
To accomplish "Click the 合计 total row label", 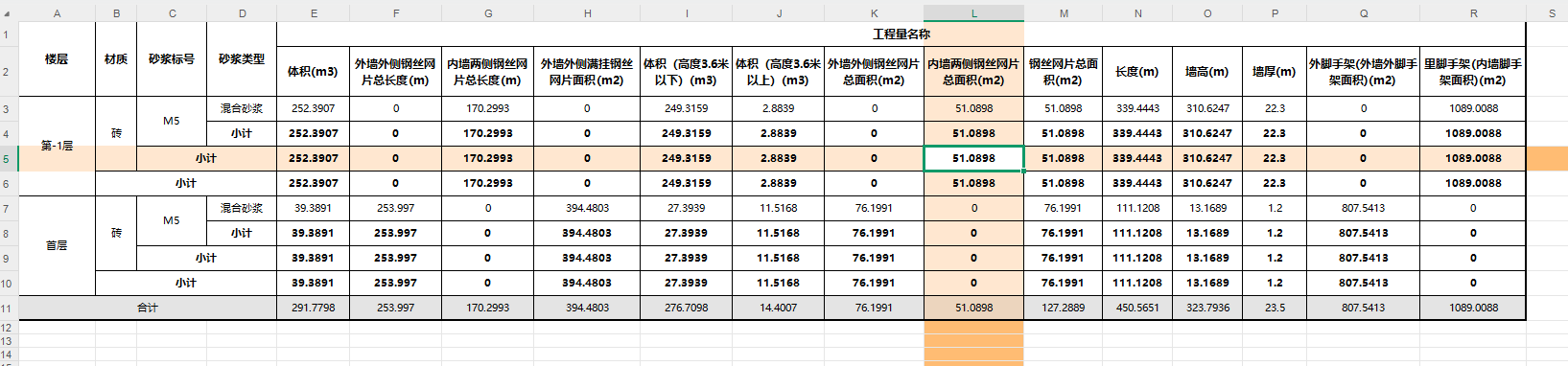I will 148,309.
